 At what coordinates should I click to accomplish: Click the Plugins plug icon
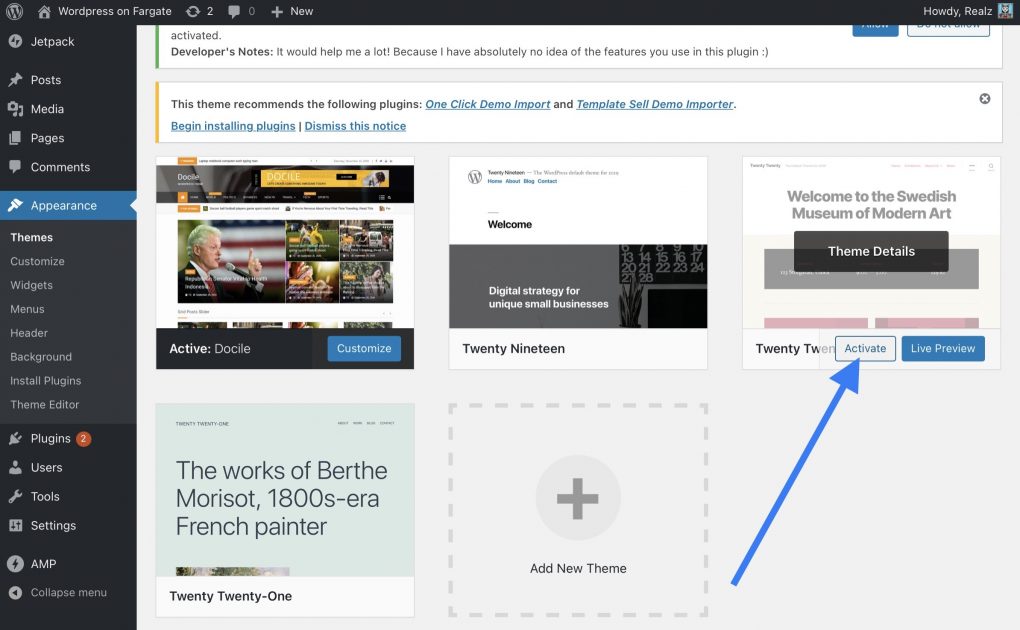point(16,438)
